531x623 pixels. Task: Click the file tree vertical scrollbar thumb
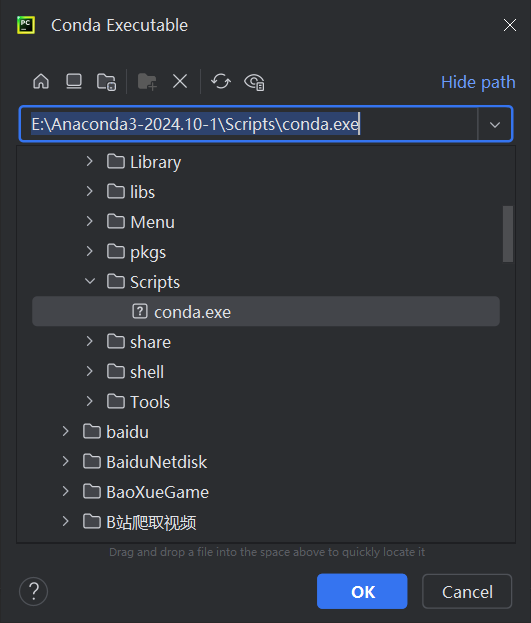508,234
